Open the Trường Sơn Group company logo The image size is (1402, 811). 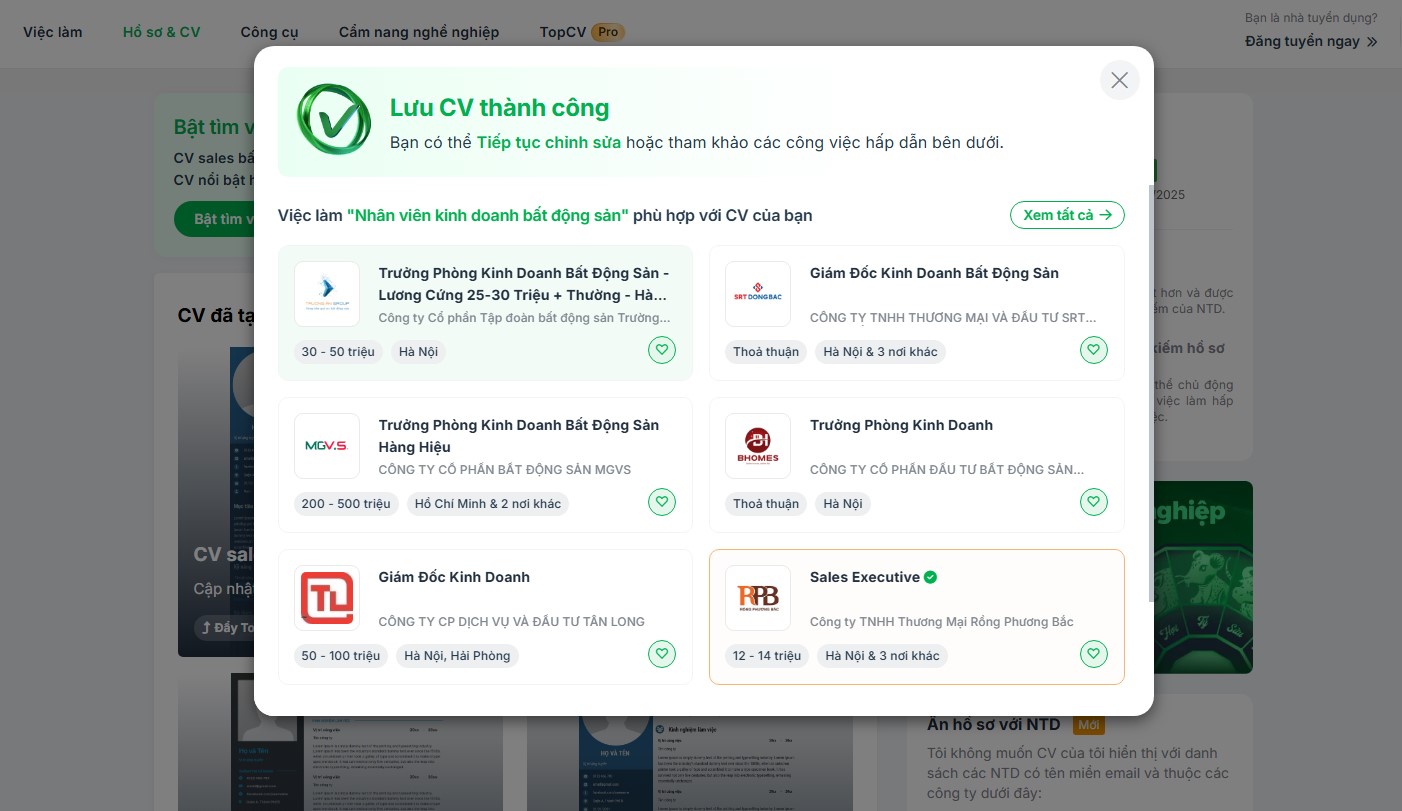pos(327,294)
